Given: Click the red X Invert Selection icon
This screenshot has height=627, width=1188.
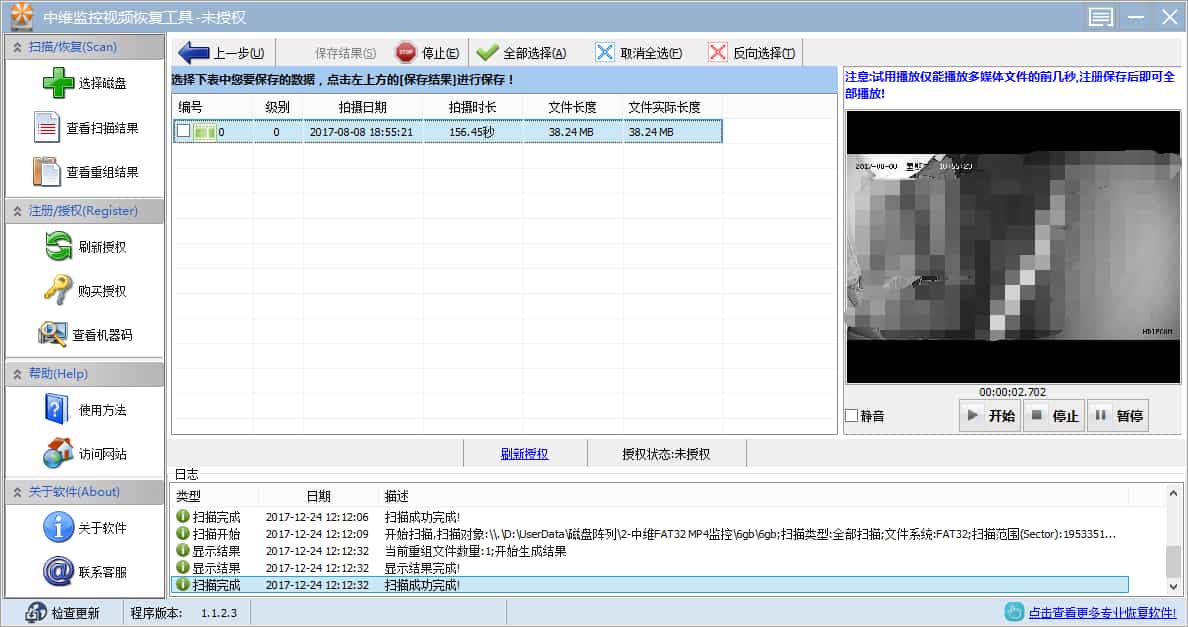Looking at the screenshot, I should pyautogui.click(x=717, y=52).
